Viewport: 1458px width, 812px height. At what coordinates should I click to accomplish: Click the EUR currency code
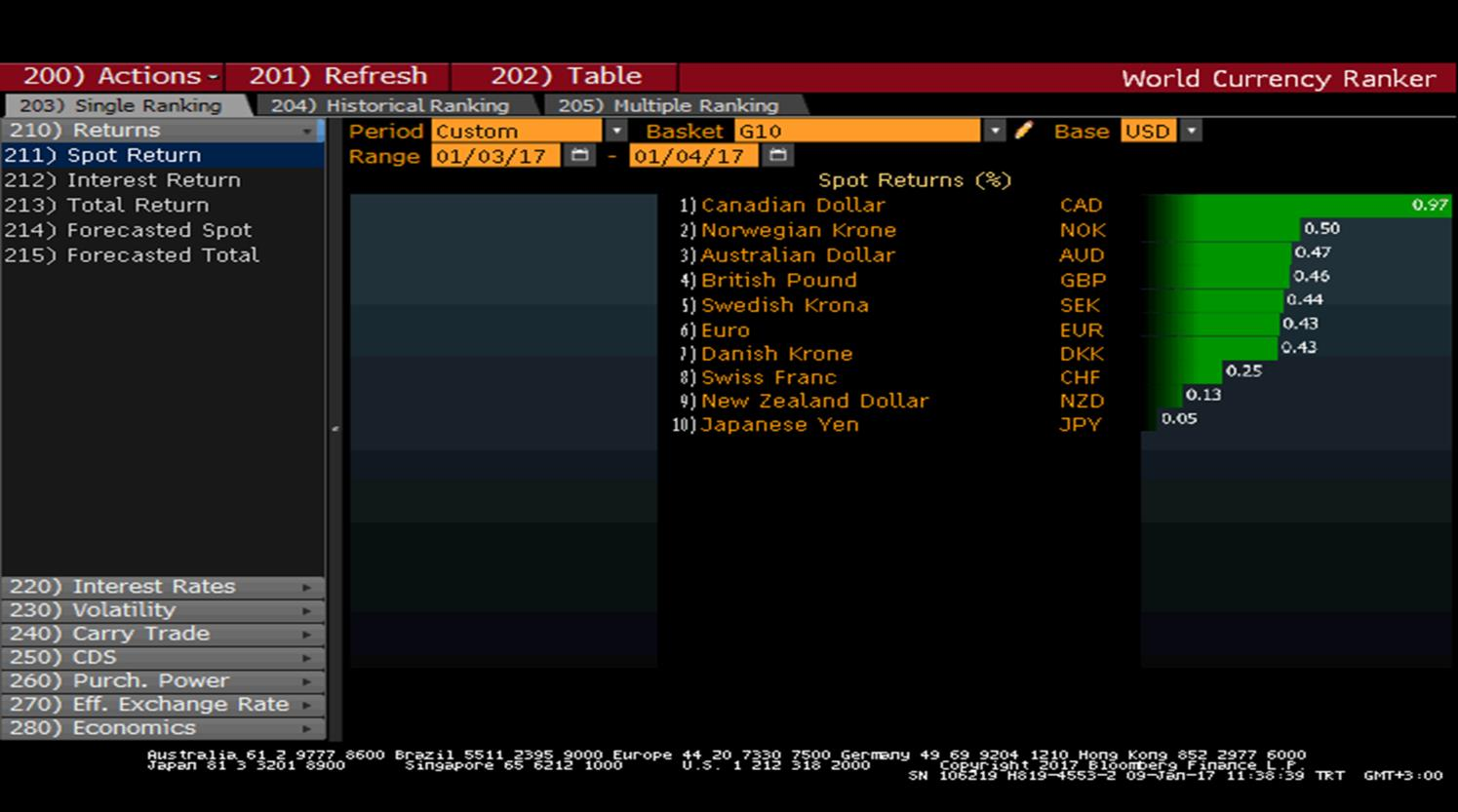tap(1082, 330)
